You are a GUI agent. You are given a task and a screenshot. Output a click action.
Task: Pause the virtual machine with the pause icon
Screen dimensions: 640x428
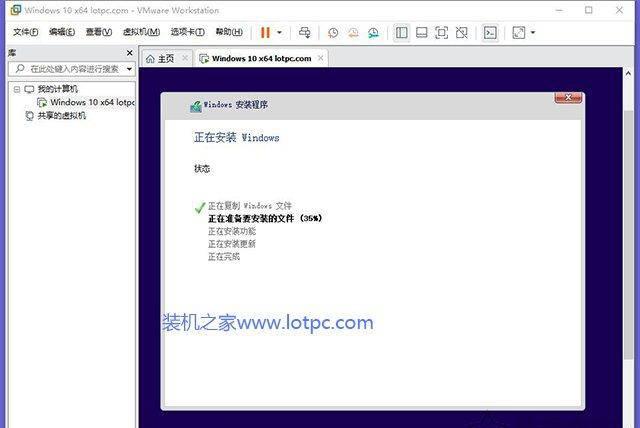click(265, 33)
